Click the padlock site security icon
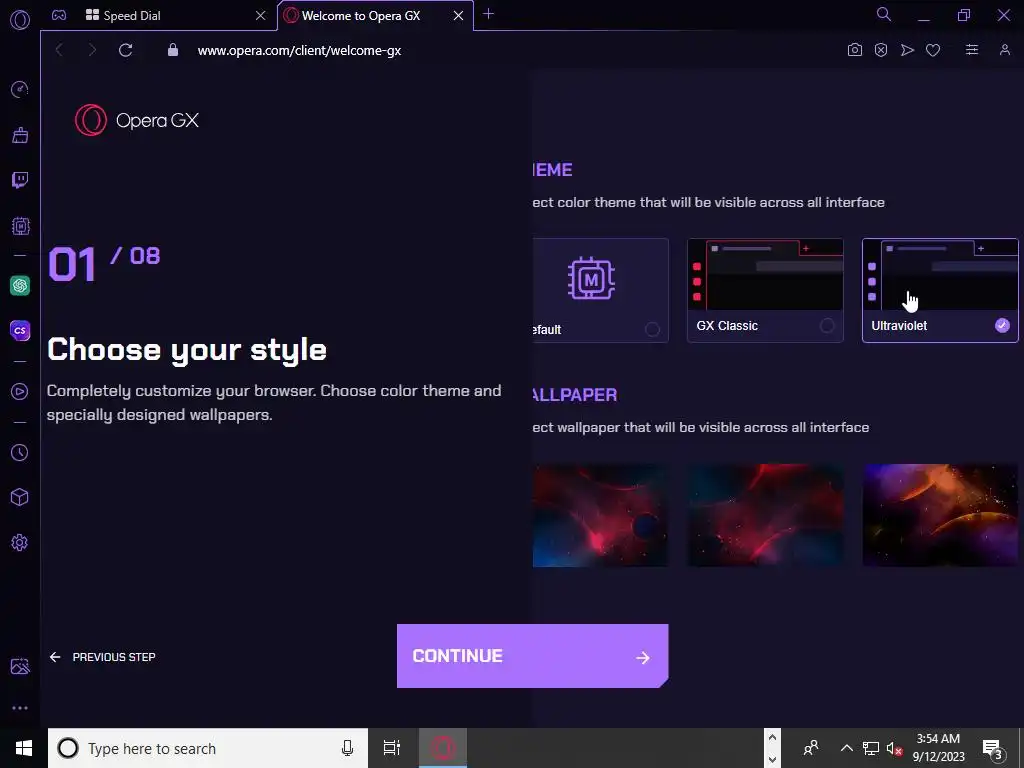 pyautogui.click(x=173, y=50)
